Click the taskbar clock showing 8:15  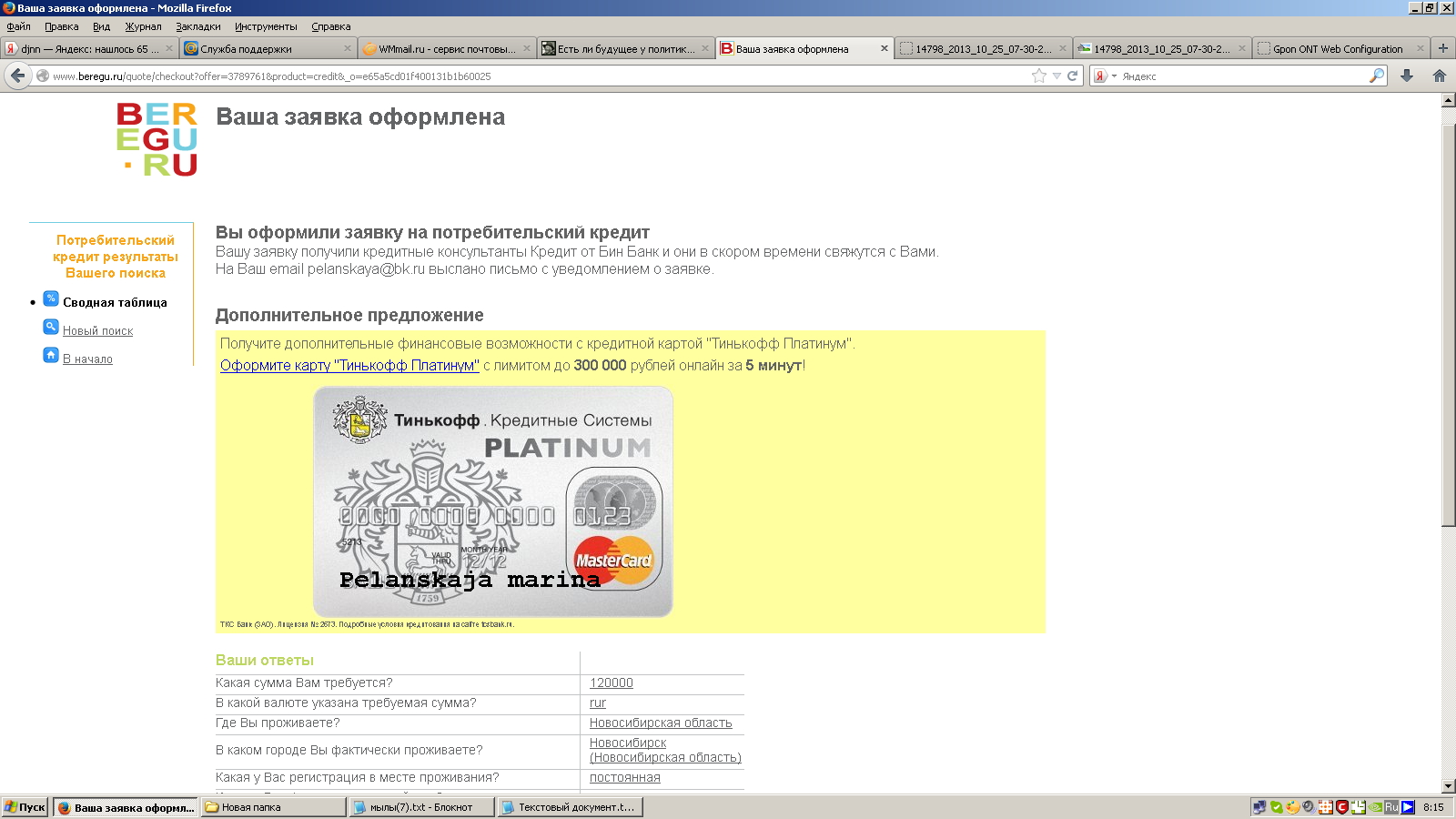pos(1433,807)
